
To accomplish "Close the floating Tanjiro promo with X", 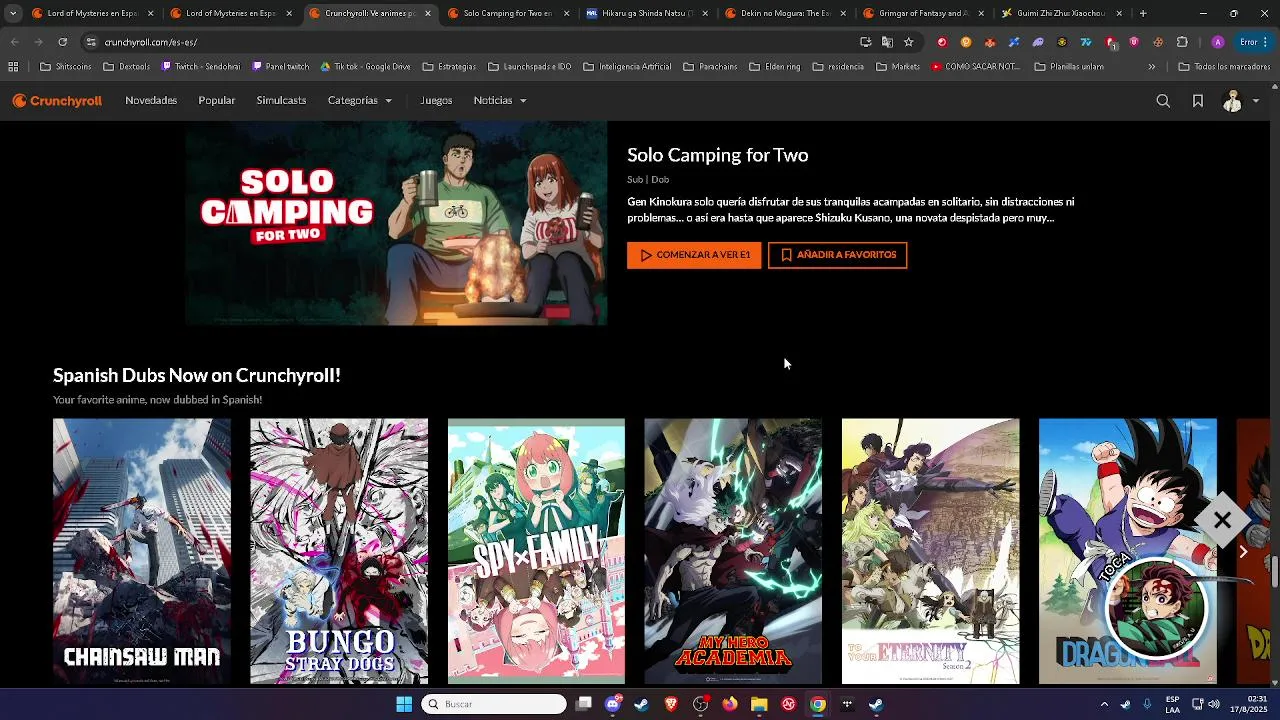I will click(1222, 520).
